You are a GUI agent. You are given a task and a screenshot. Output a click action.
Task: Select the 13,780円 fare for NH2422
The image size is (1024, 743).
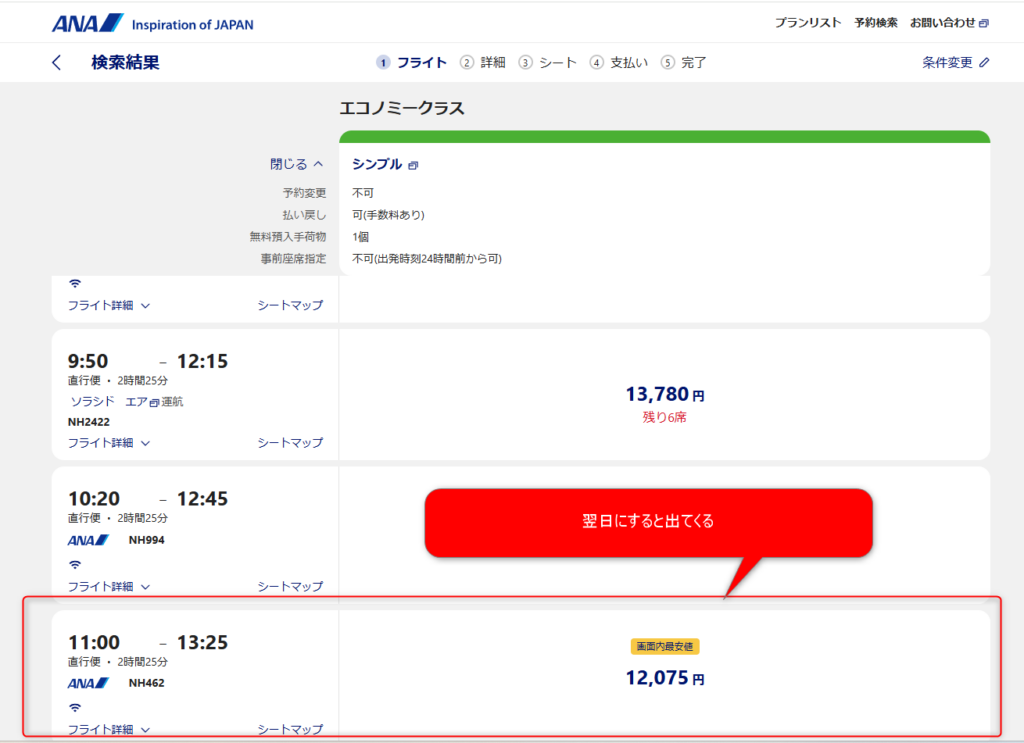coord(664,395)
